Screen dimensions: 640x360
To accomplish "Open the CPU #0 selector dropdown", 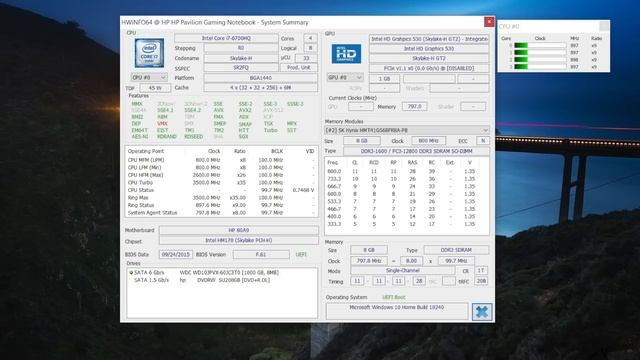I will coord(149,77).
